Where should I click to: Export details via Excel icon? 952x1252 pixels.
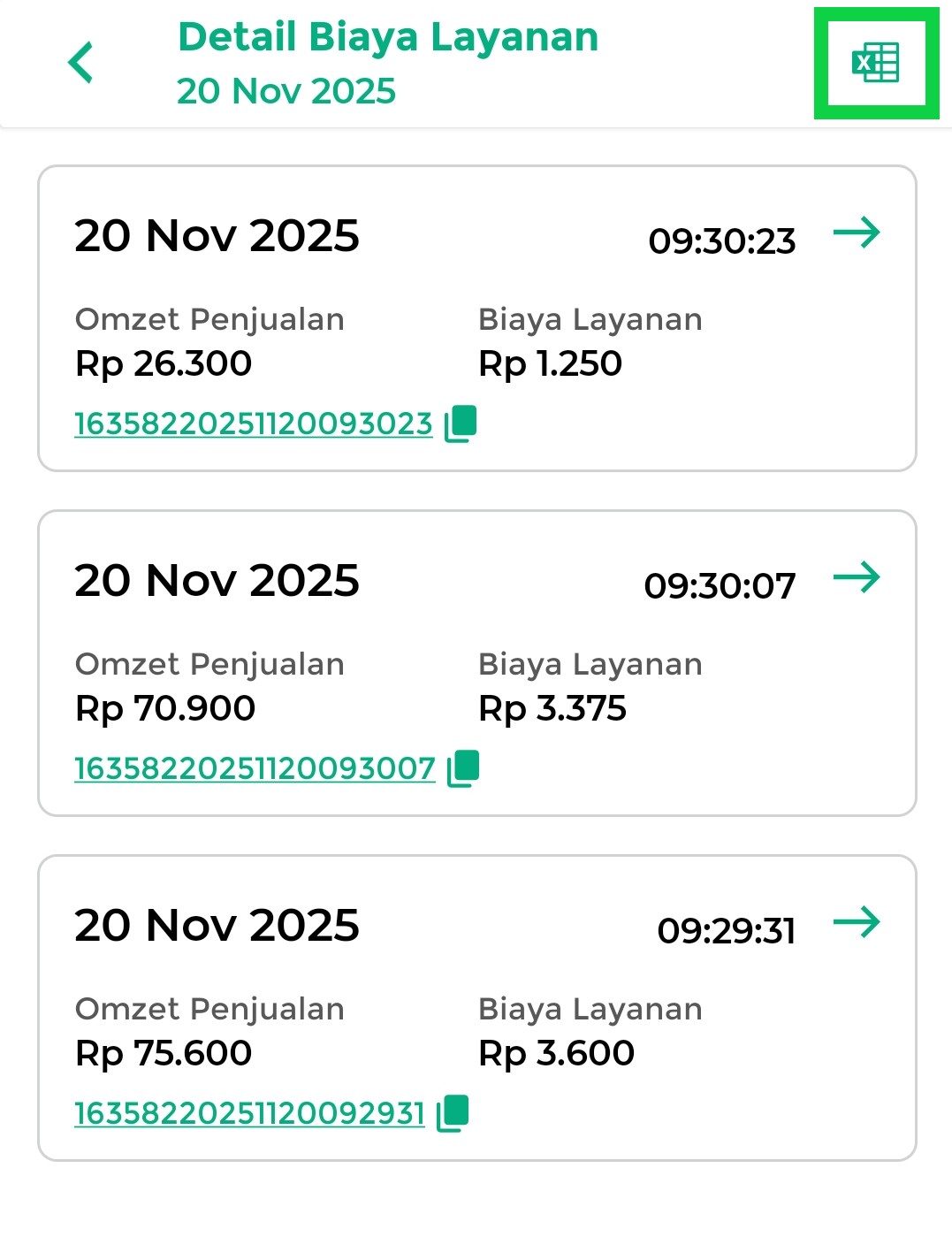[x=875, y=63]
